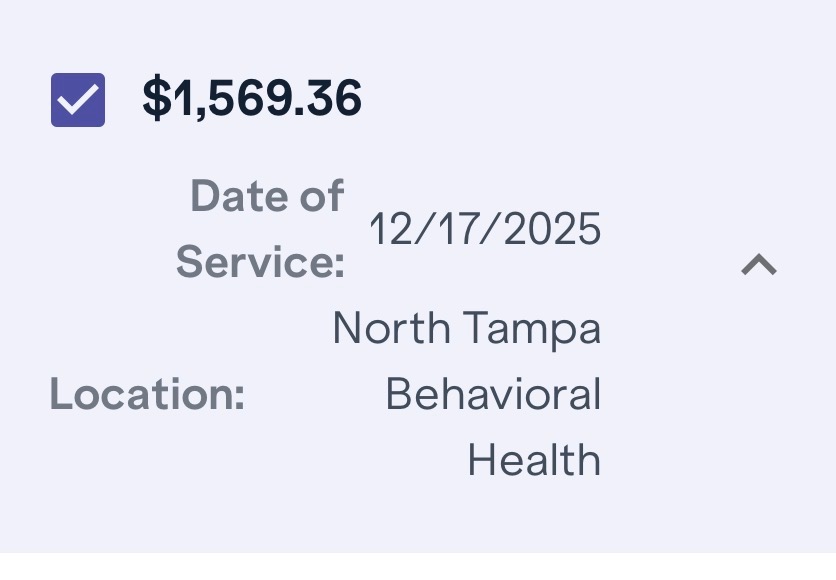The width and height of the screenshot is (836, 580).
Task: Click the white checkmark icon
Action: (x=78, y=100)
